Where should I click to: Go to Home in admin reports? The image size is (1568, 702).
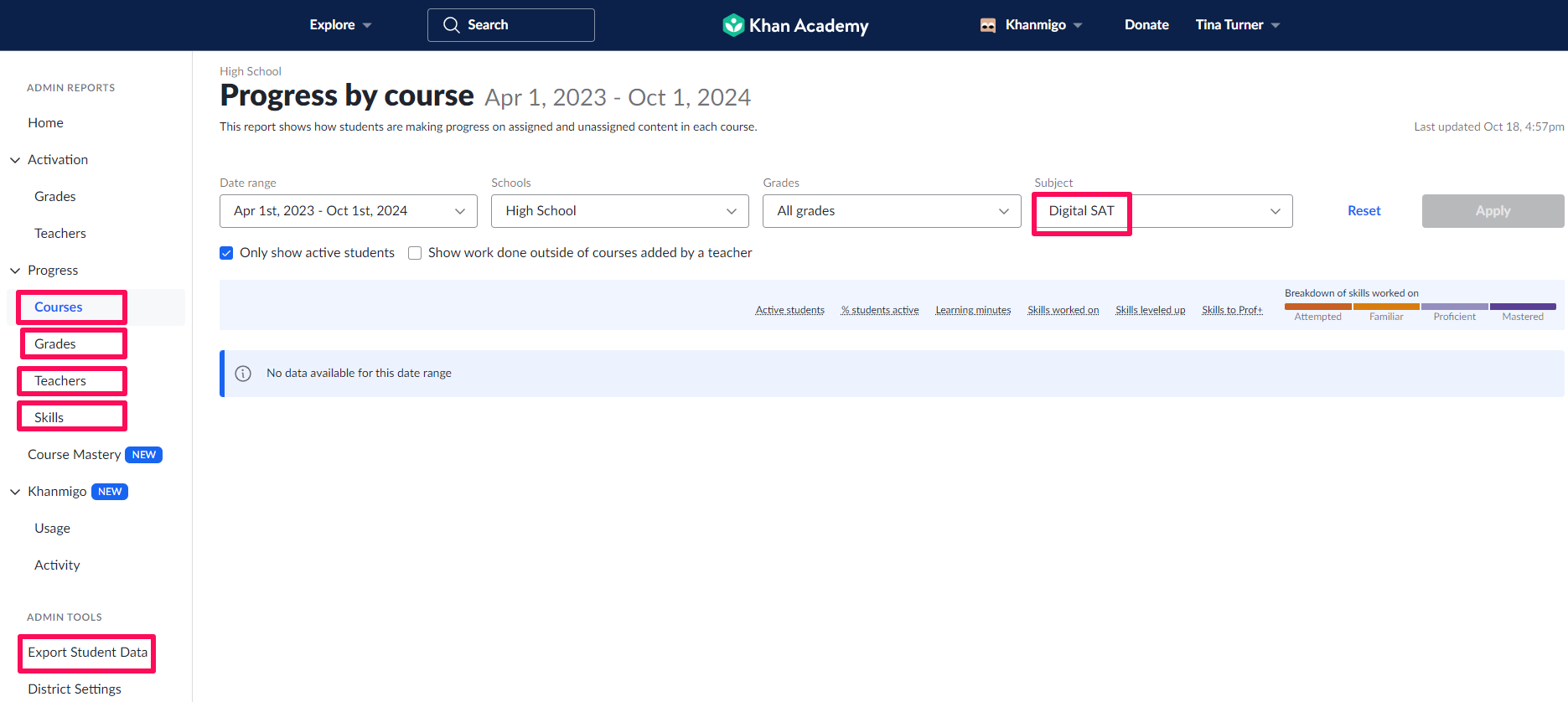(x=45, y=123)
